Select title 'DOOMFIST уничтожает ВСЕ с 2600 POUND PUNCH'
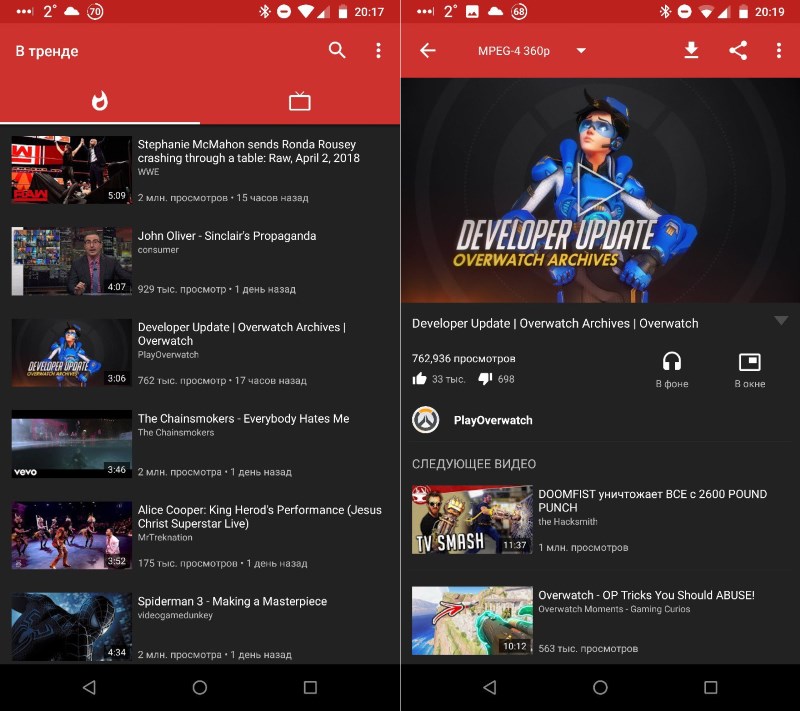Screen dimensions: 800x711 pos(653,501)
